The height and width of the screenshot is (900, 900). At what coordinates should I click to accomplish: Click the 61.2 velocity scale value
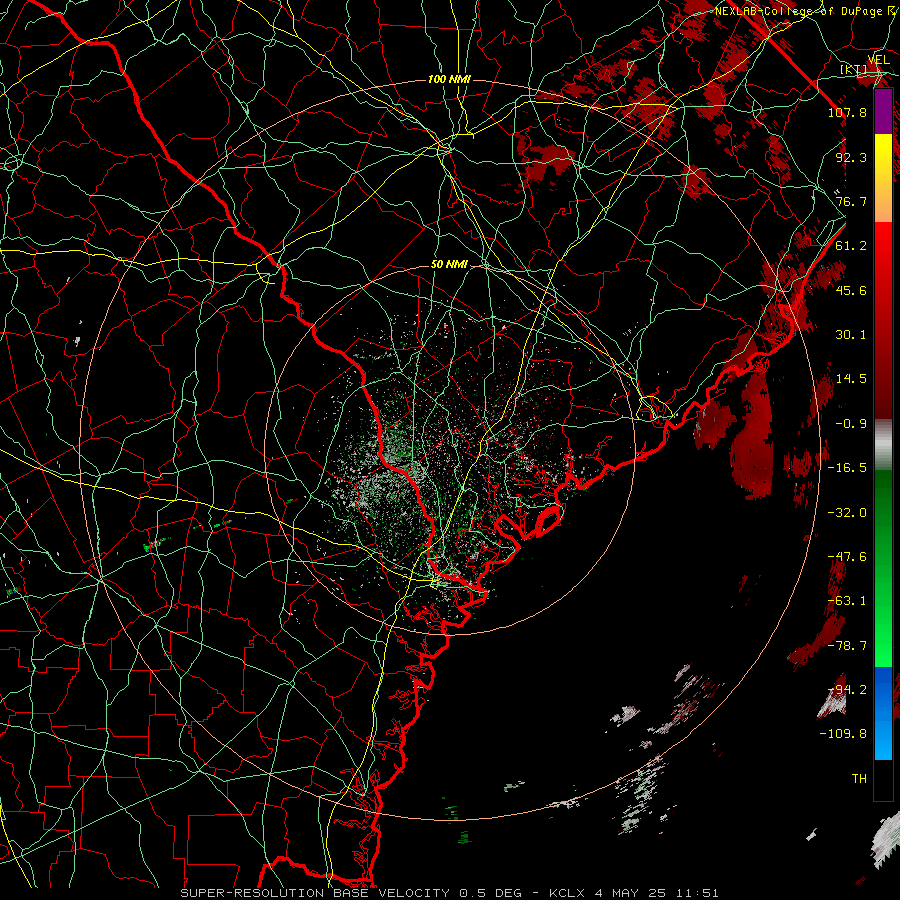(851, 246)
